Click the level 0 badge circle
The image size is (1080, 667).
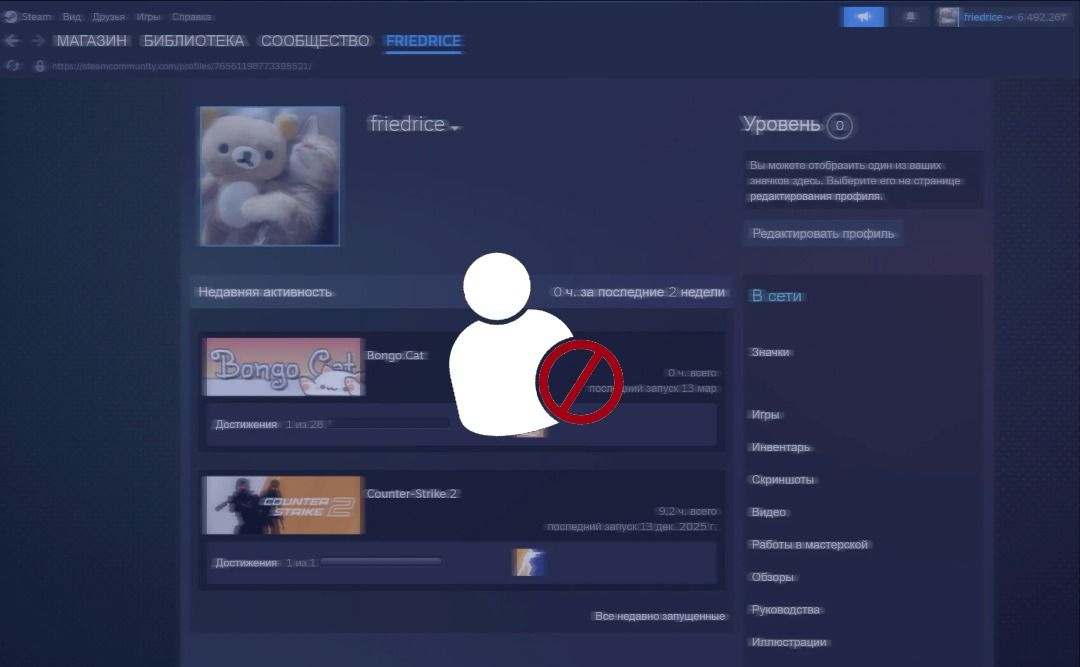pyautogui.click(x=839, y=125)
